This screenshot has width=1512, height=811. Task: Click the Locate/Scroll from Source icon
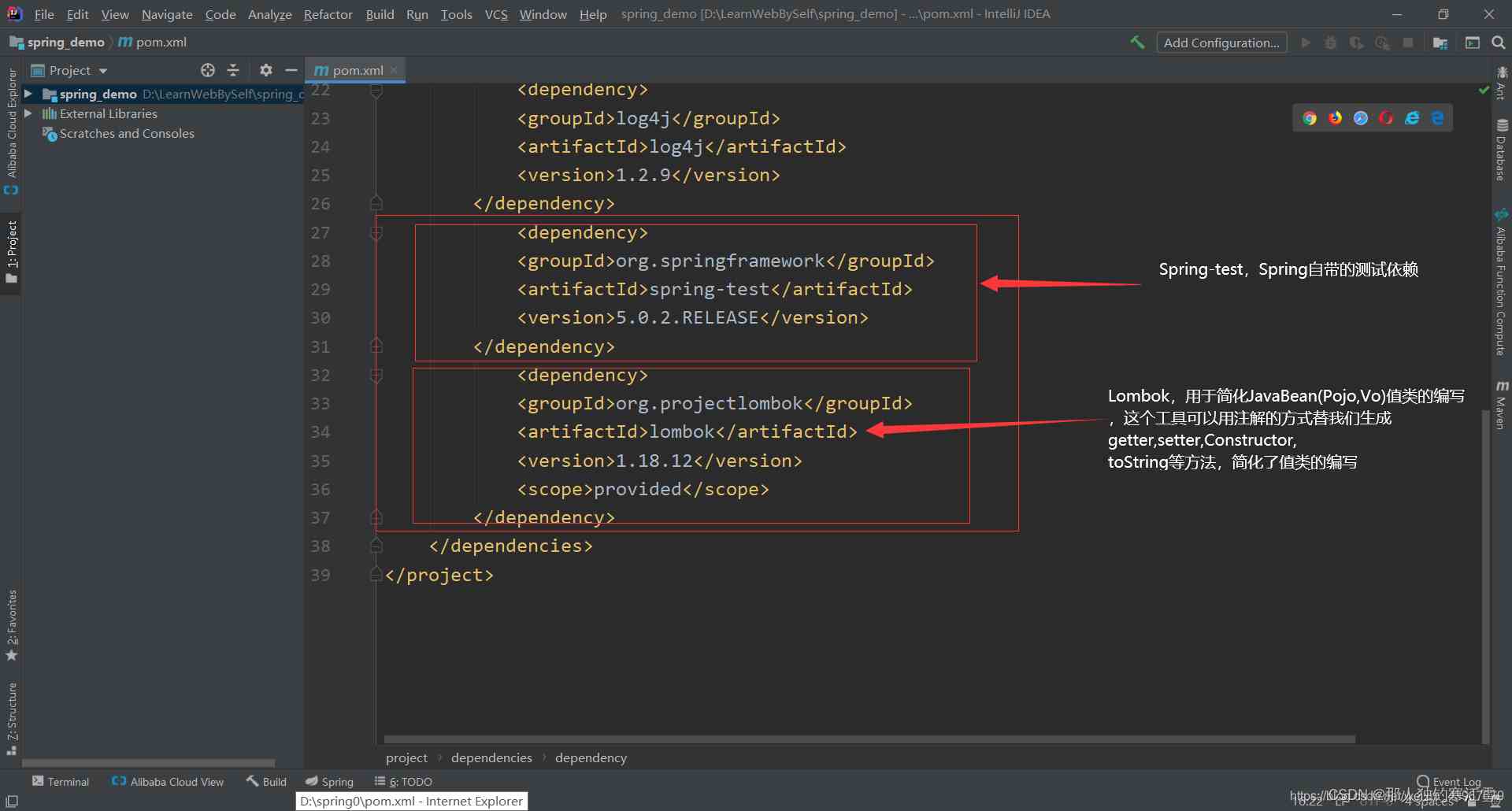coord(208,70)
